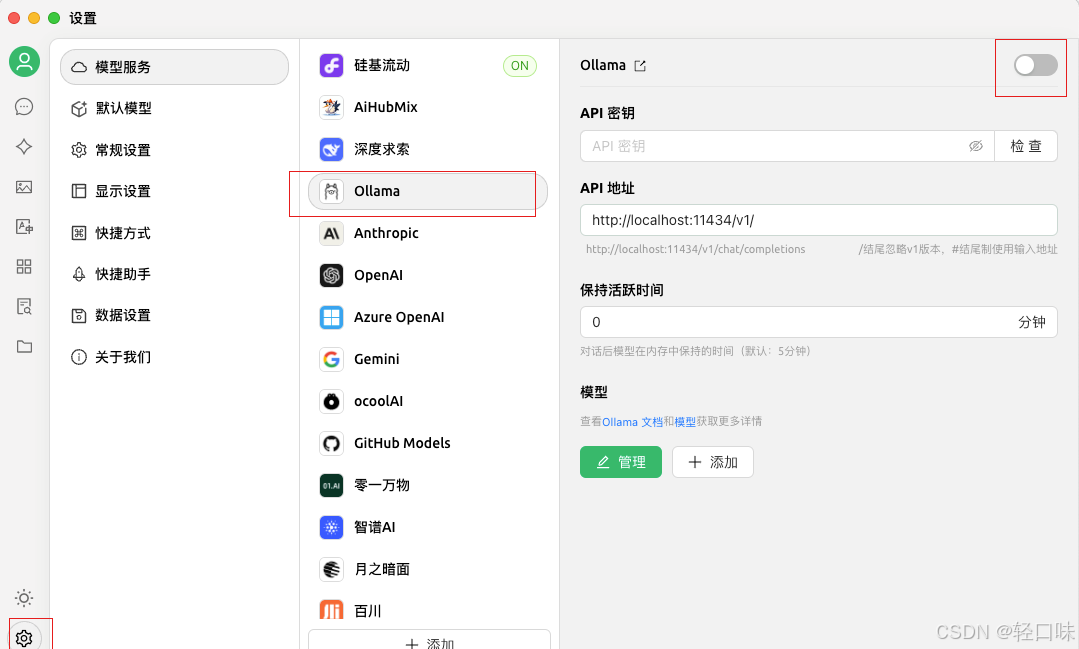Open the image painting sidebar icon
The width and height of the screenshot is (1079, 649).
pos(24,187)
